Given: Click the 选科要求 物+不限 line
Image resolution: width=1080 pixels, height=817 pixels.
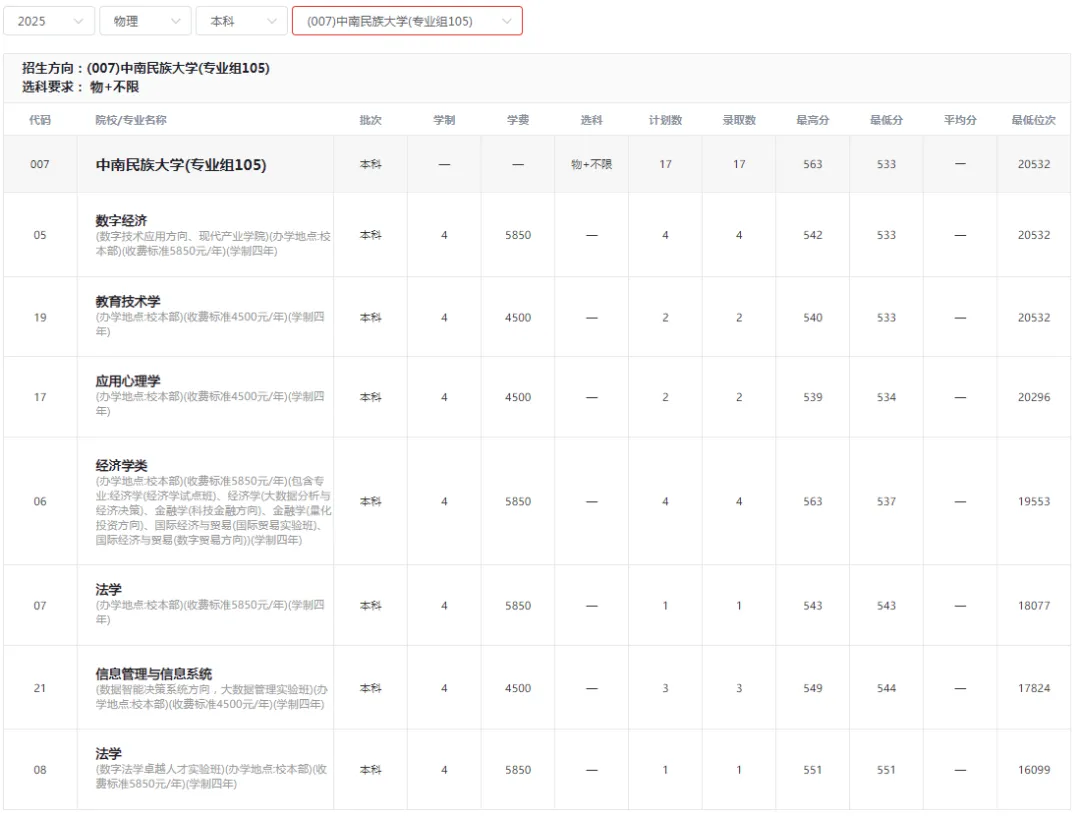Looking at the screenshot, I should tap(81, 87).
